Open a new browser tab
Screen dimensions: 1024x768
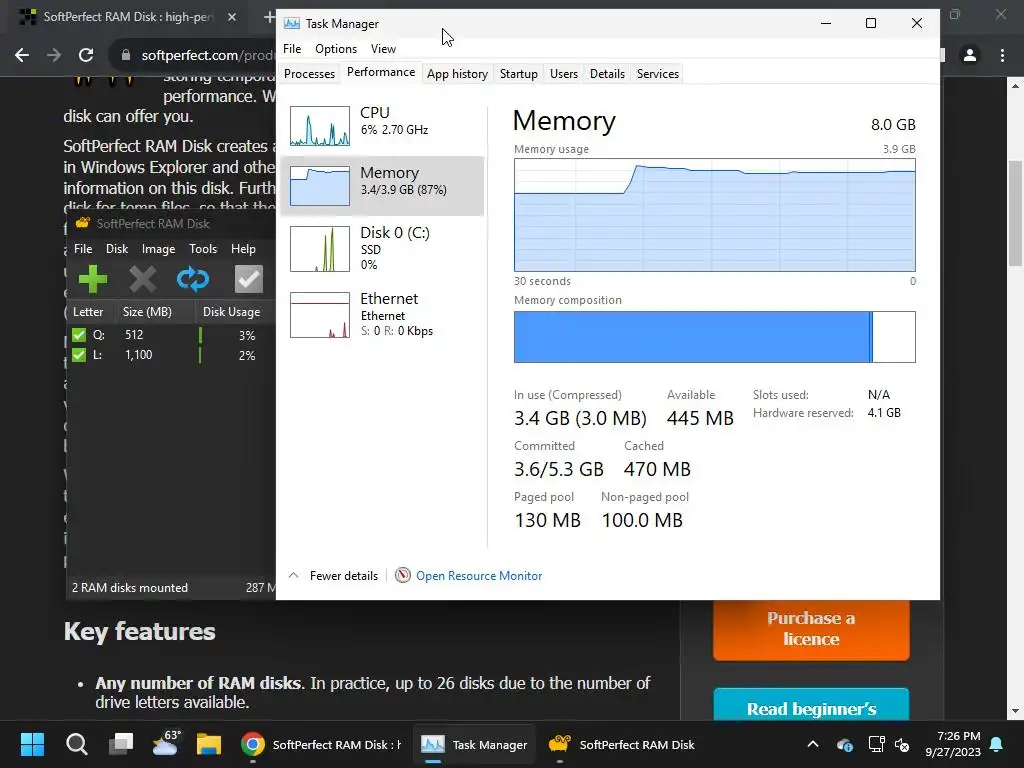click(268, 17)
